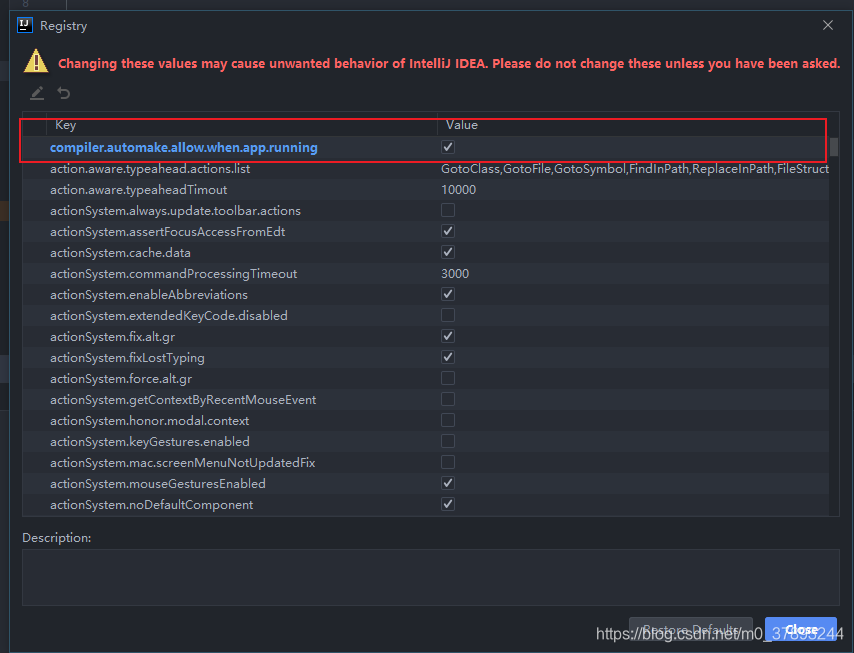Image resolution: width=854 pixels, height=653 pixels.
Task: Select actionSystem.getContextByRecentMouseEvent key text
Action: tap(182, 400)
